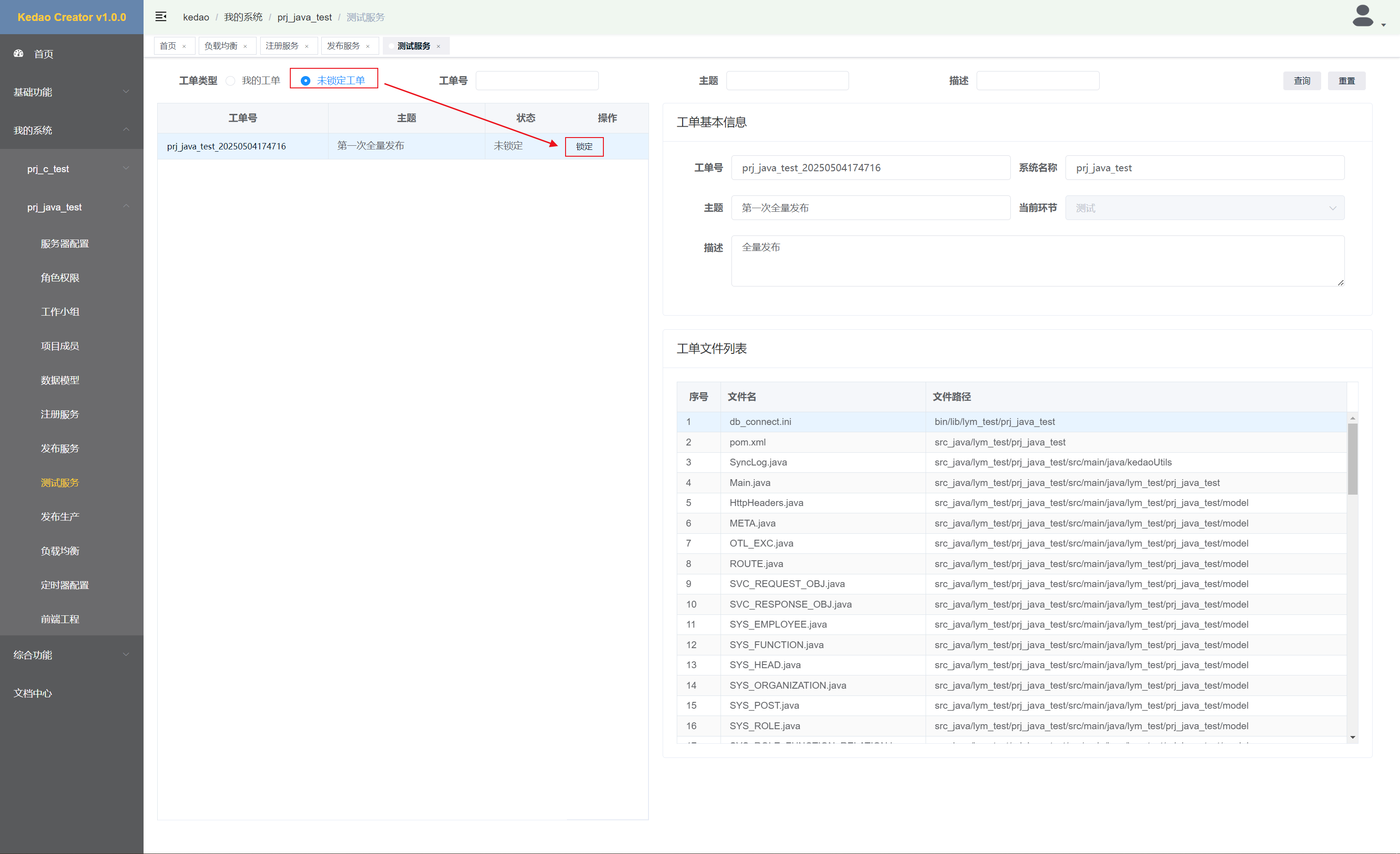
Task: Click scrollbar down arrow in file list
Action: coord(1353,737)
